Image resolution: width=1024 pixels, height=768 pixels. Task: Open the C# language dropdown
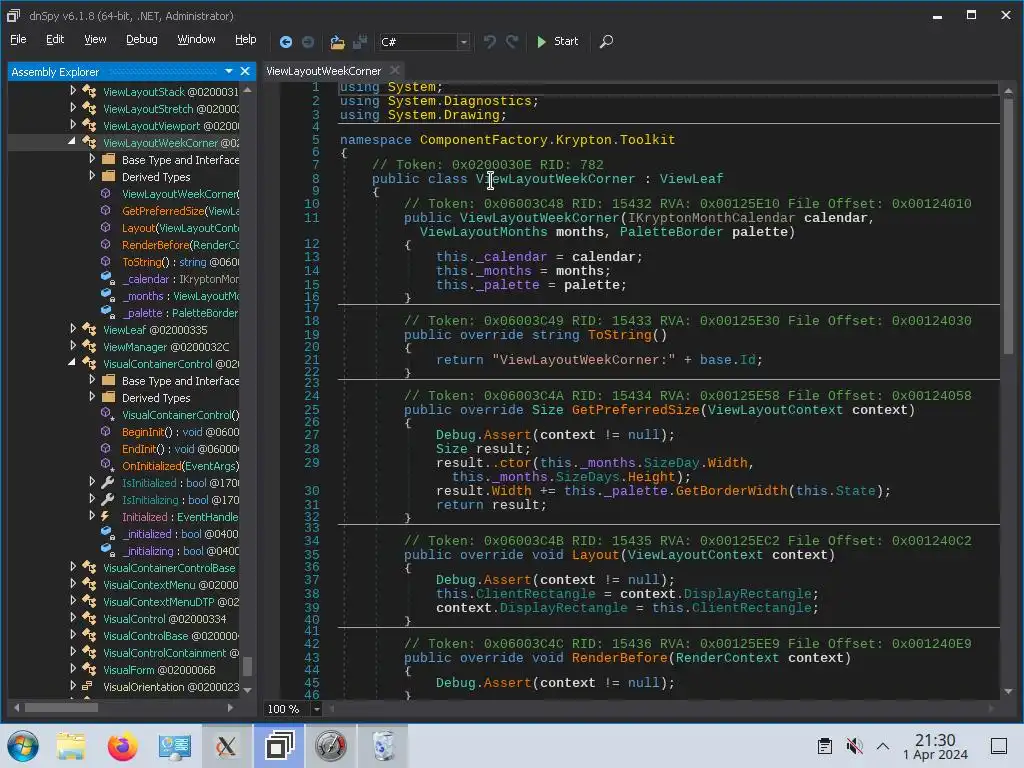[463, 42]
